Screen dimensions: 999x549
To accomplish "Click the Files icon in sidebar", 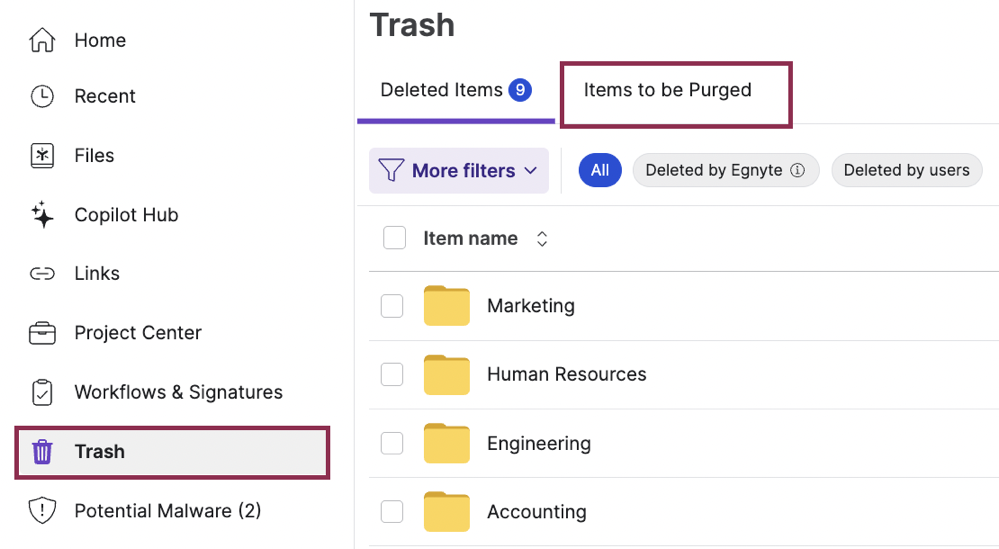I will pyautogui.click(x=42, y=155).
